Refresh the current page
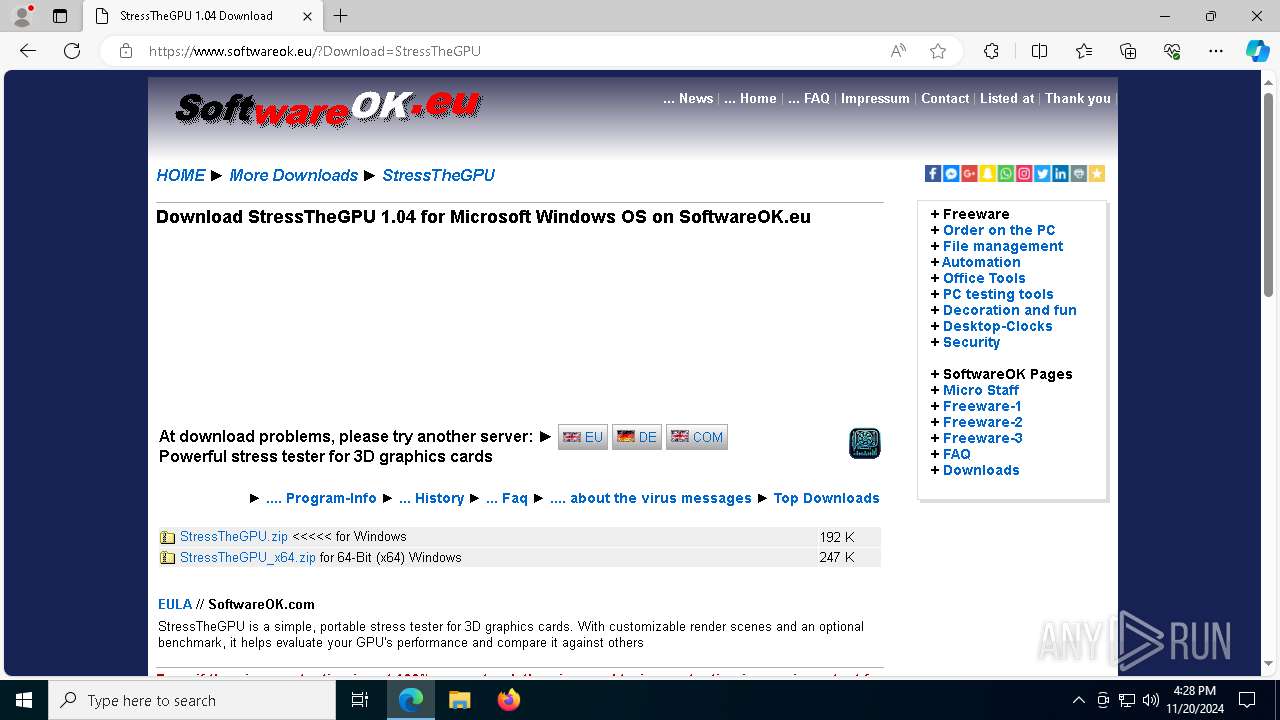 point(72,51)
